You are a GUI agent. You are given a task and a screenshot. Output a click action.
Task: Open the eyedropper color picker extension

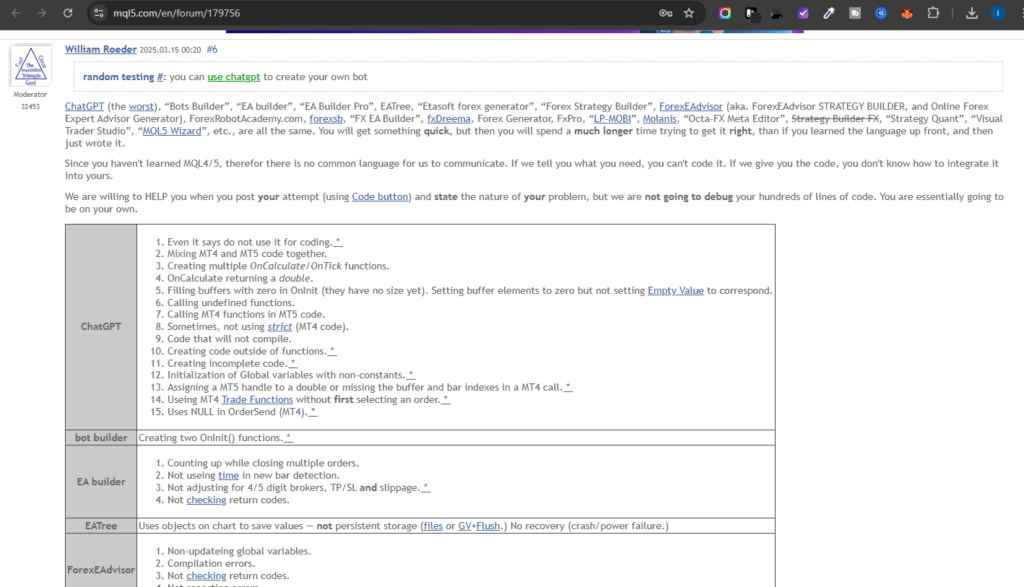pos(828,14)
